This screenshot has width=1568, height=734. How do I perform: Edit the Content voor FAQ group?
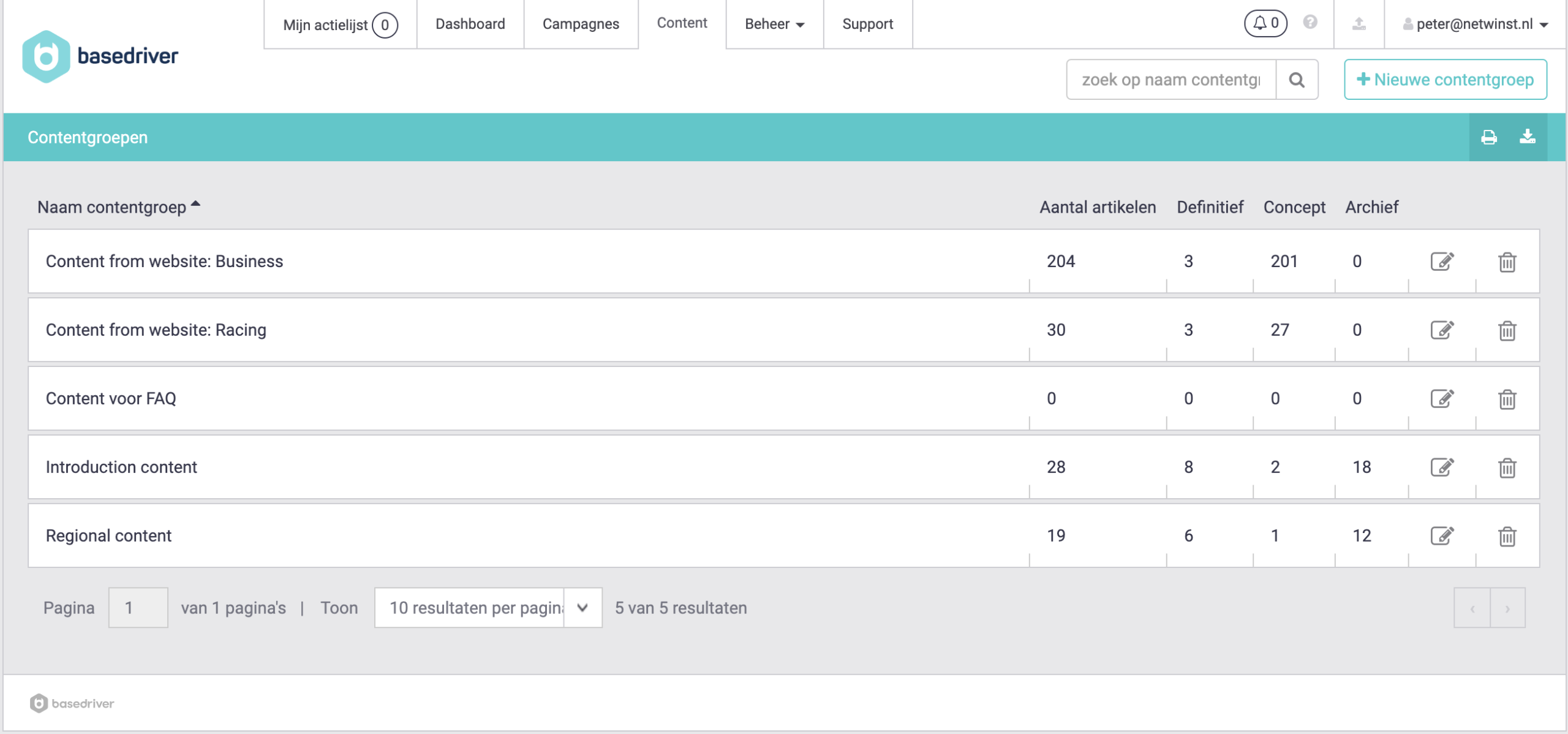[x=1442, y=398]
